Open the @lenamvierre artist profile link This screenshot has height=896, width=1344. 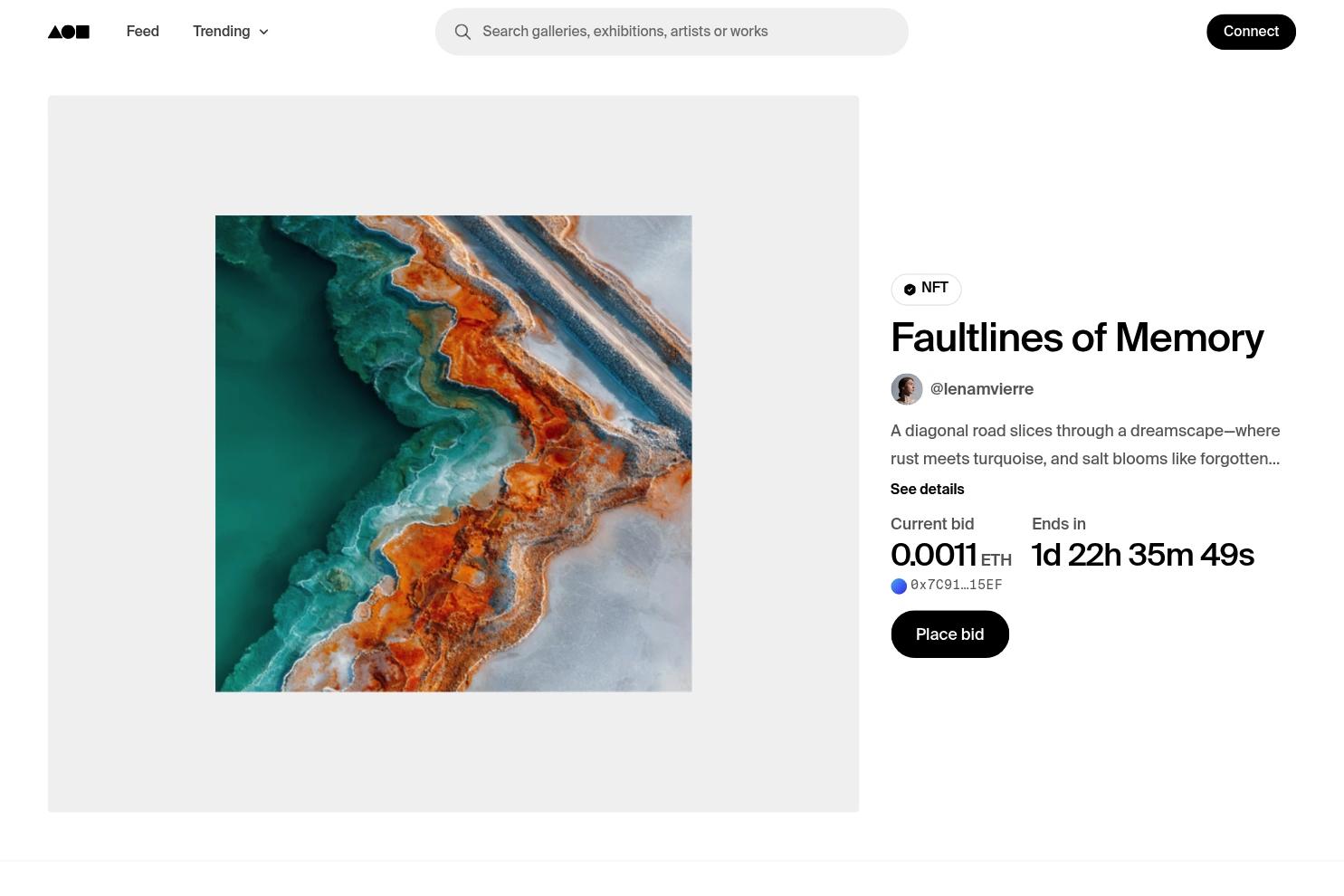[982, 389]
